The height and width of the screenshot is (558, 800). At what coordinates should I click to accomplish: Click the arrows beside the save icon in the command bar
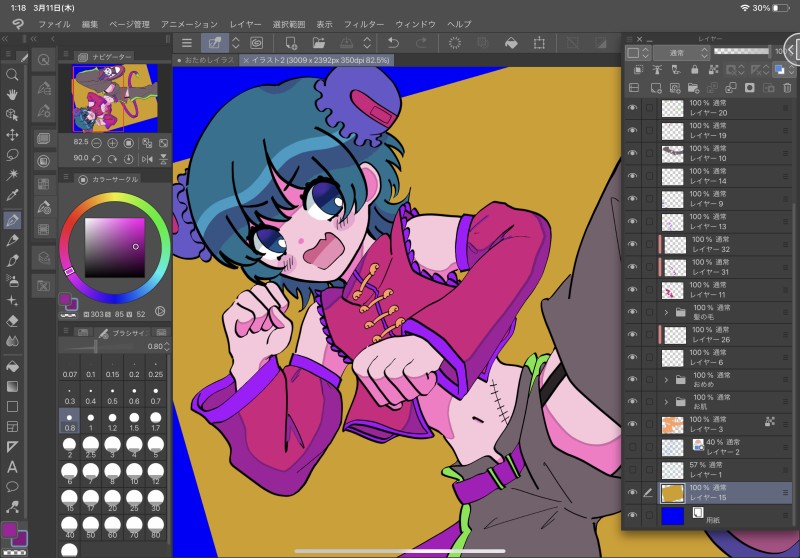point(367,43)
